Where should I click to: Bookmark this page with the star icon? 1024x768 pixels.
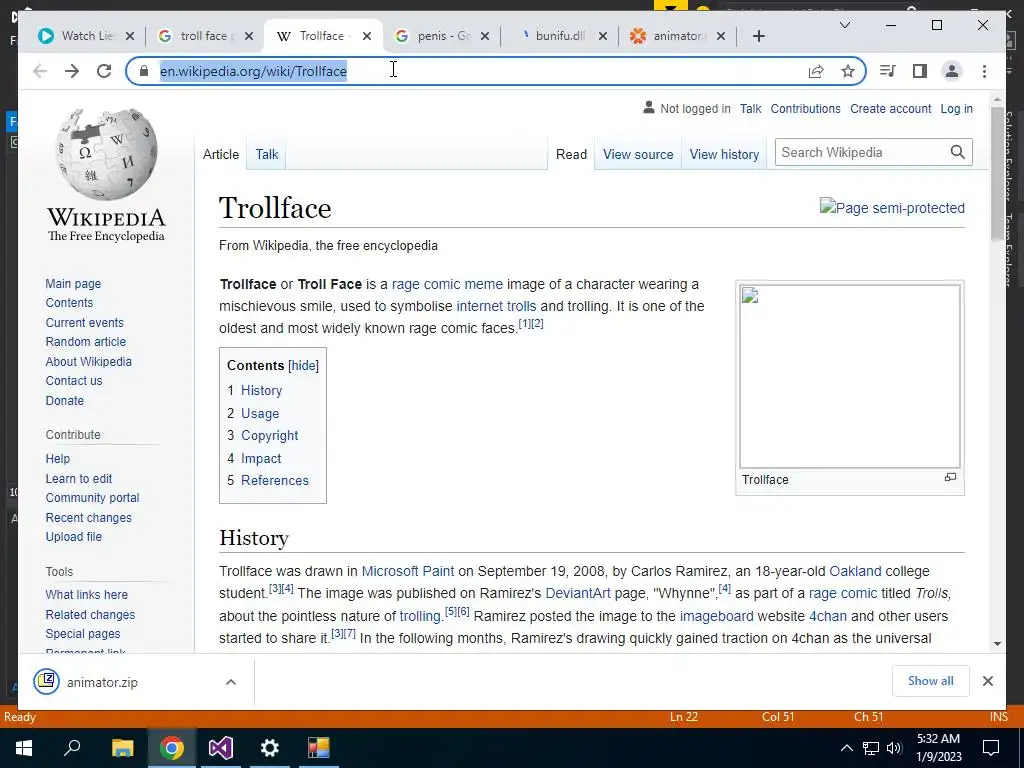848,71
